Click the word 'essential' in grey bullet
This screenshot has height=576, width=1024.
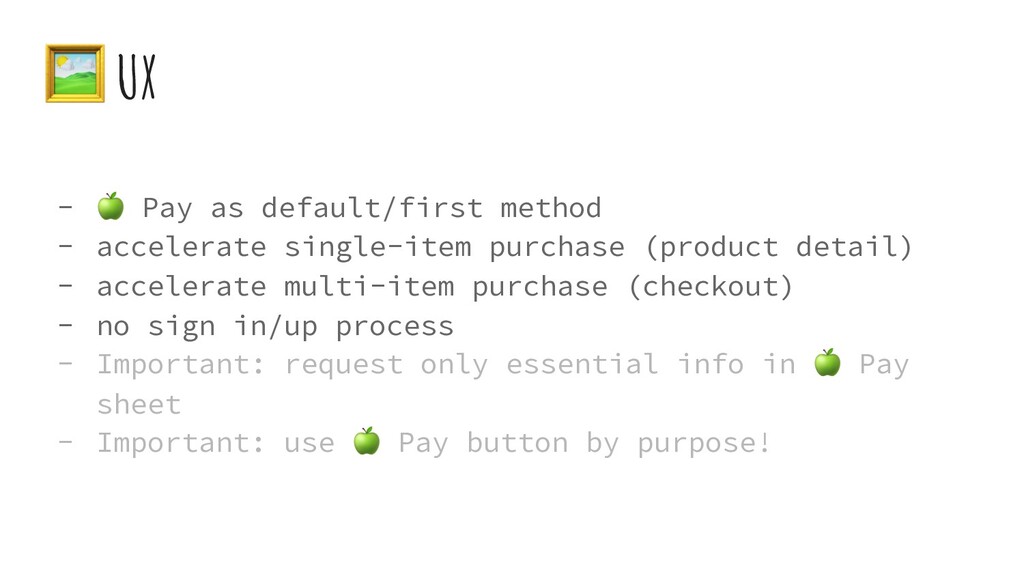pos(582,364)
